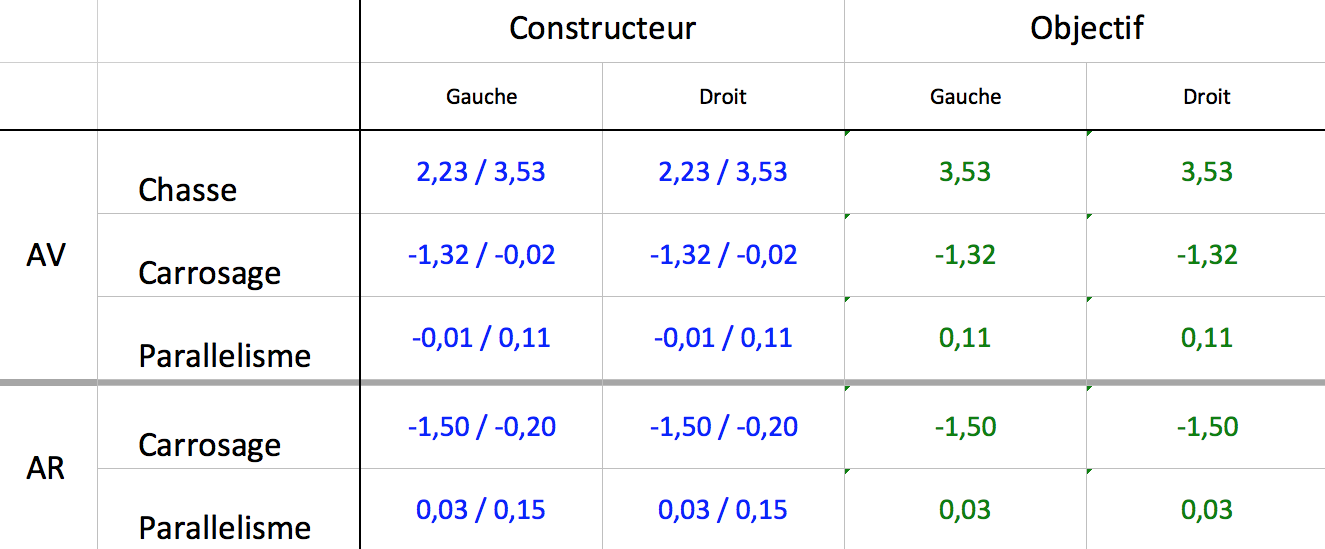The width and height of the screenshot is (1325, 549).
Task: Select the AV Carrosage label cell
Action: 228,255
